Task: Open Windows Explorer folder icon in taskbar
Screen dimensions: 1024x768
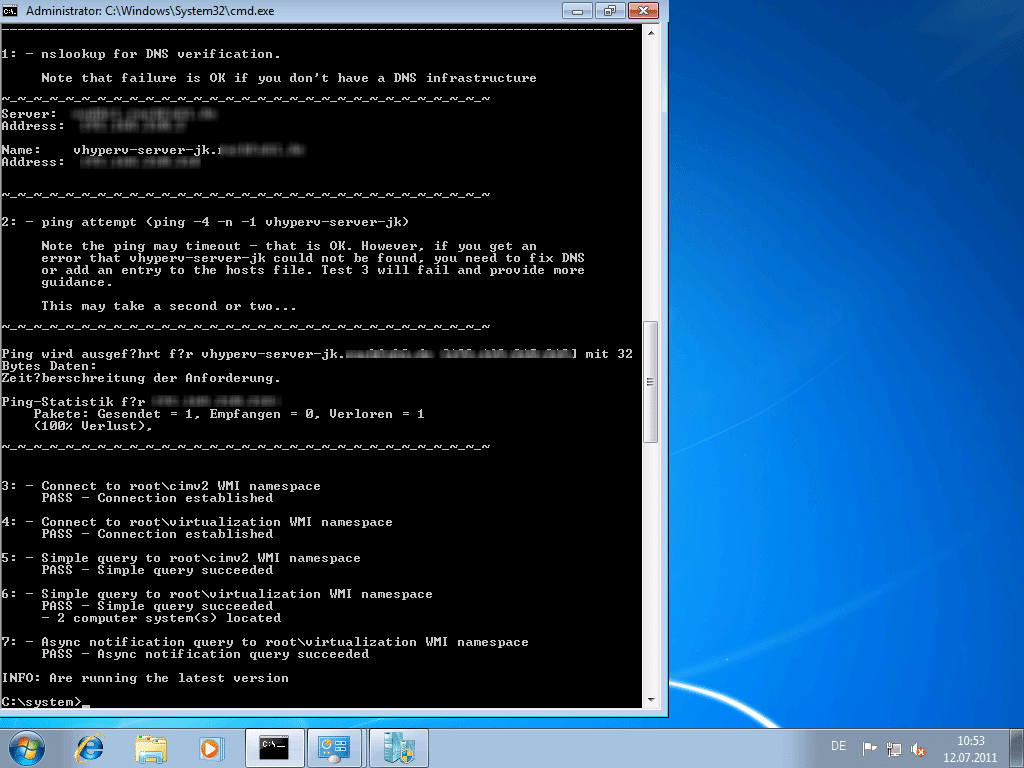Action: (x=150, y=748)
